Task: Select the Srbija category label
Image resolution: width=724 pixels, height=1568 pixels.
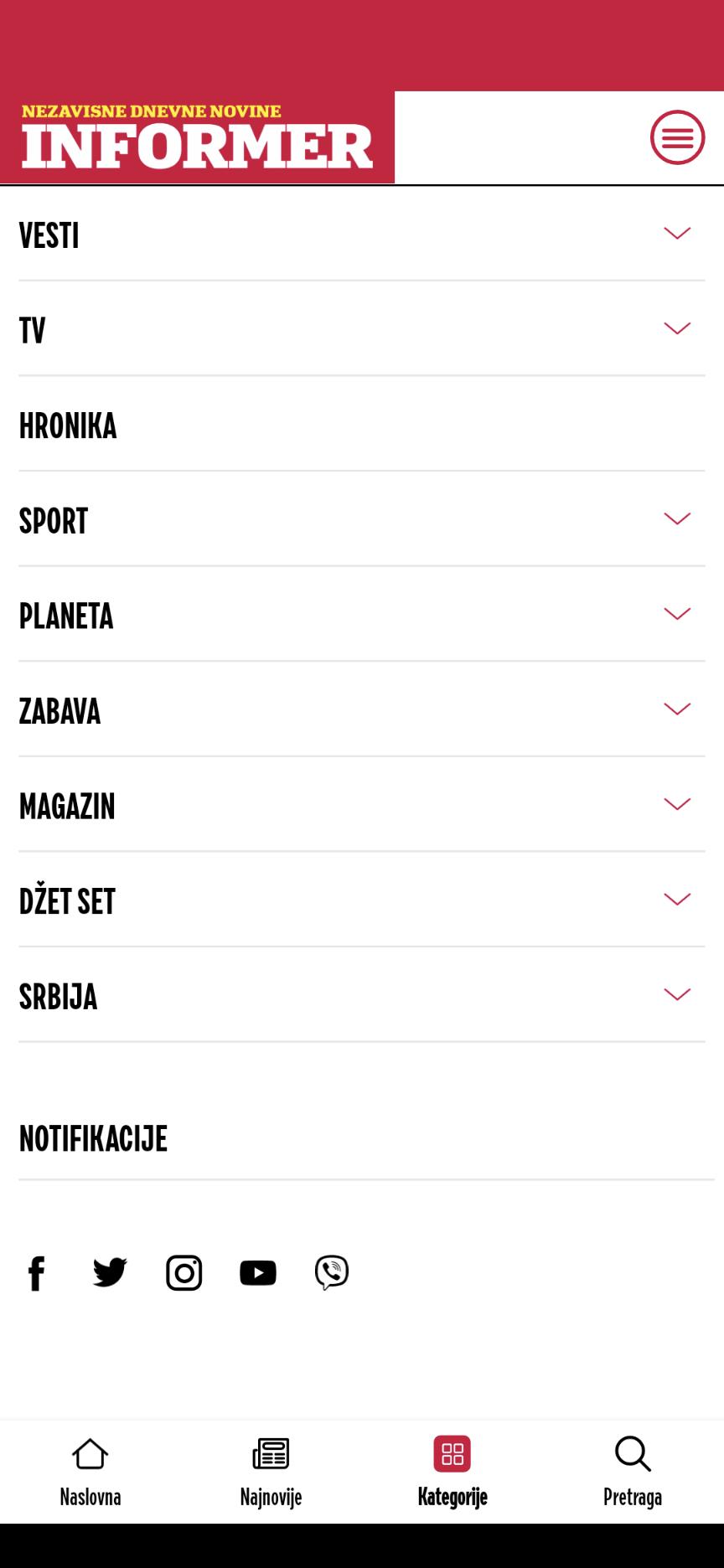Action: click(59, 997)
